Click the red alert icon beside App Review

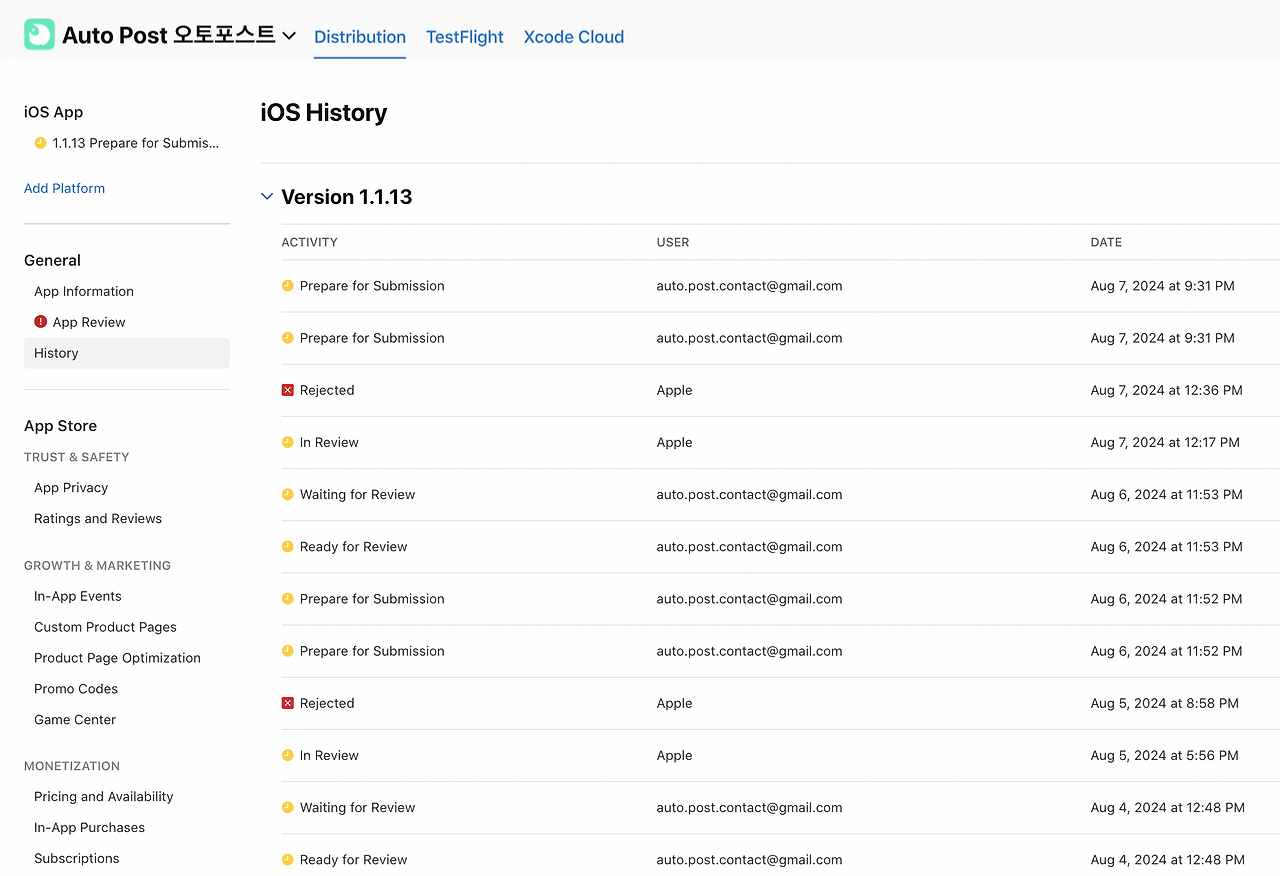[40, 322]
